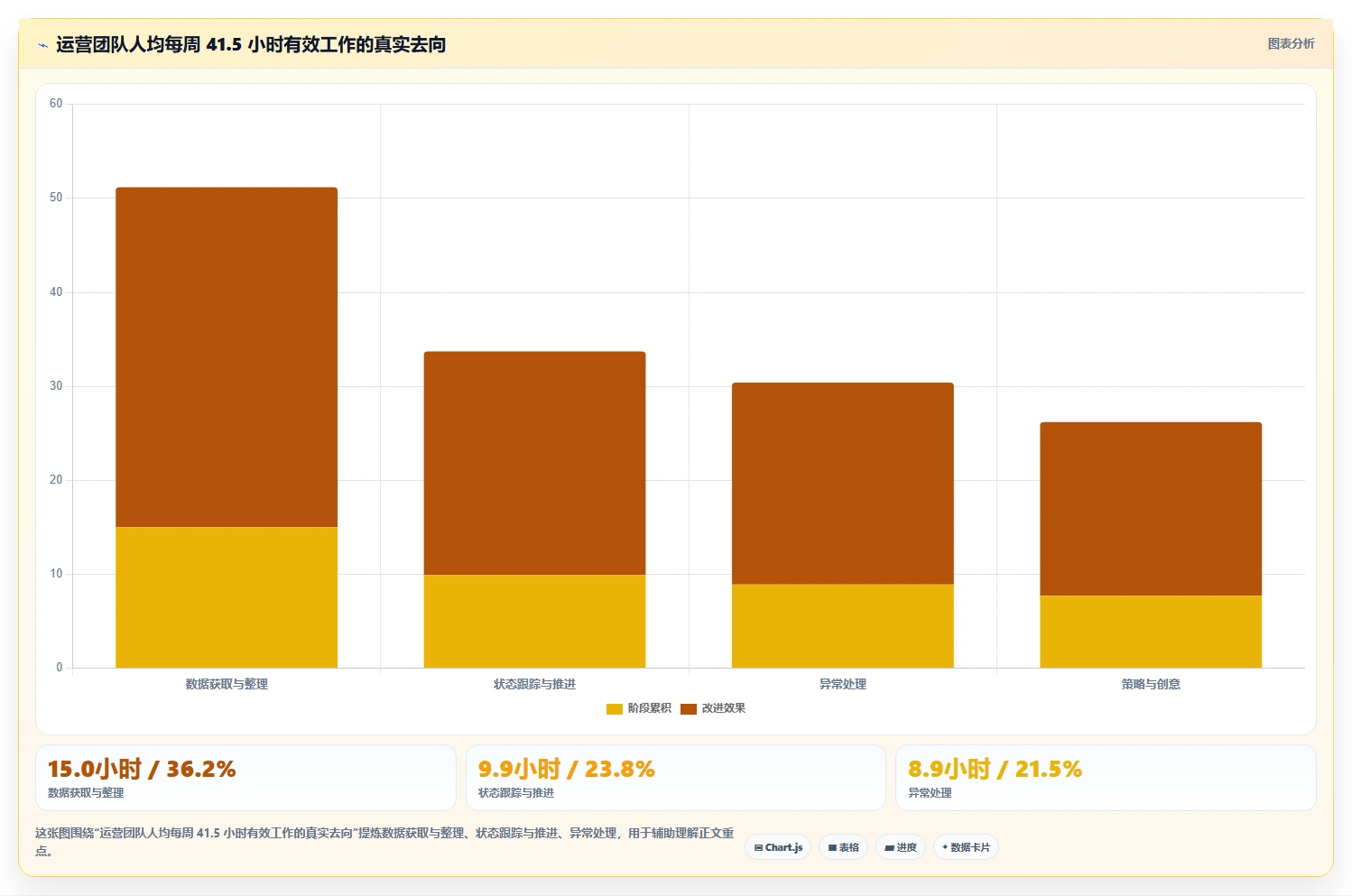Viewport: 1352px width, 896px height.
Task: Click the 9.9小时 / 23.8% stat value
Action: click(x=566, y=769)
